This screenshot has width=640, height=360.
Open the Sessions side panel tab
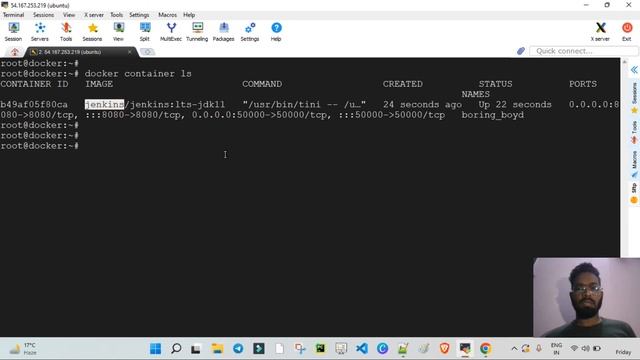coord(634,98)
